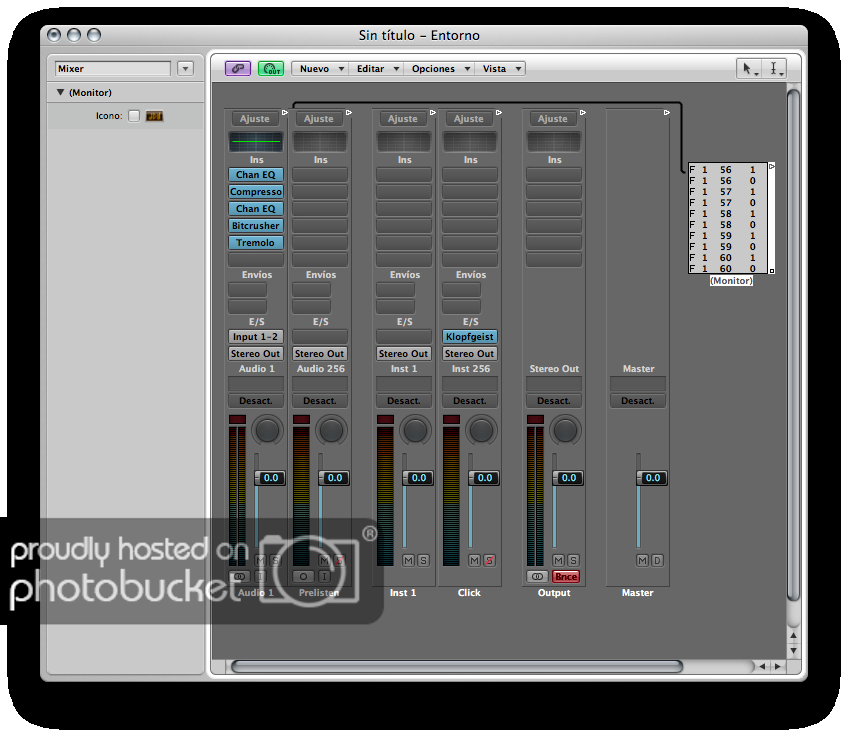Click the EQ thumbnail on Audio 1
Viewport: 848px width, 737px height.
[x=255, y=141]
